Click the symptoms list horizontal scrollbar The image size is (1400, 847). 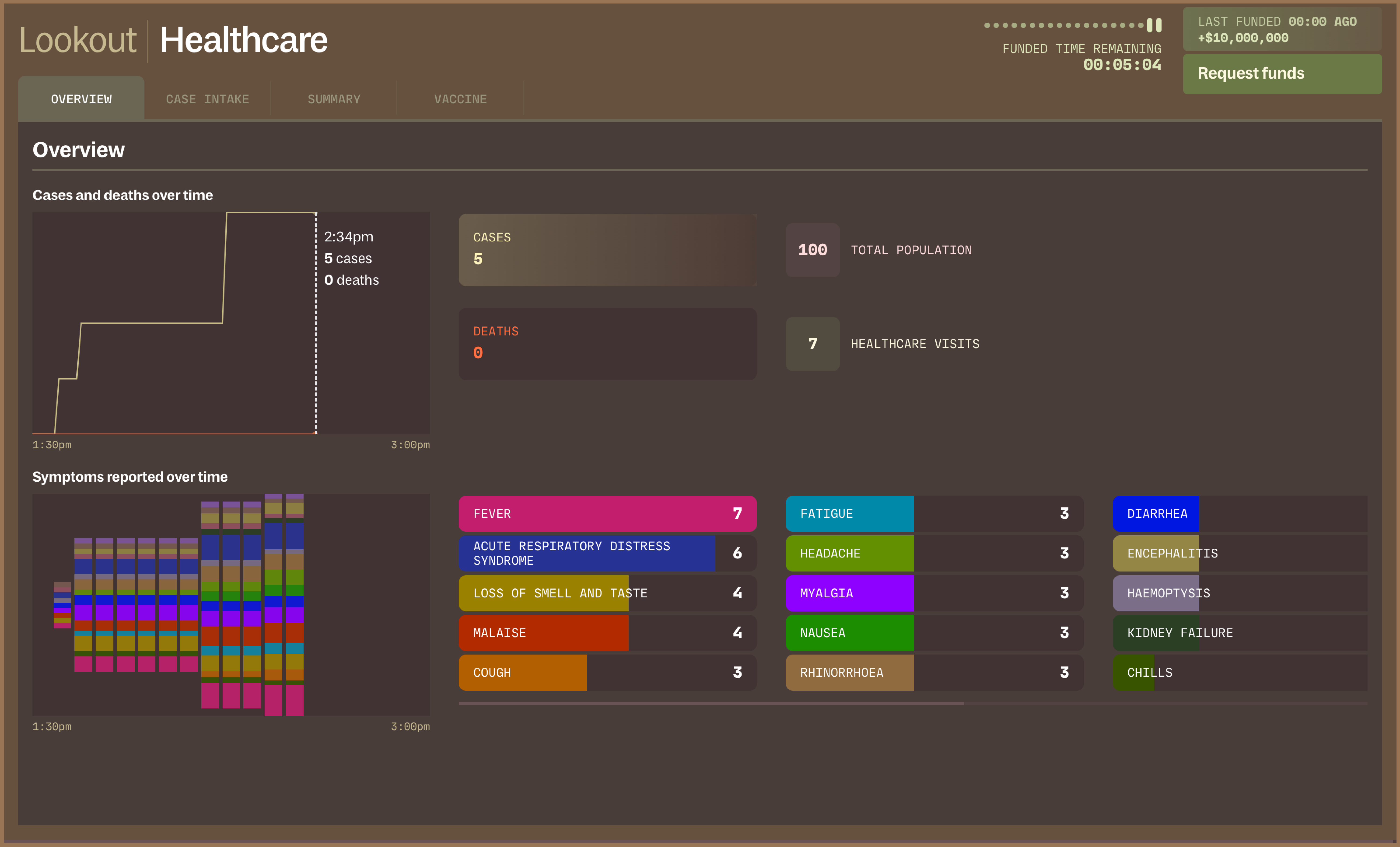click(711, 703)
